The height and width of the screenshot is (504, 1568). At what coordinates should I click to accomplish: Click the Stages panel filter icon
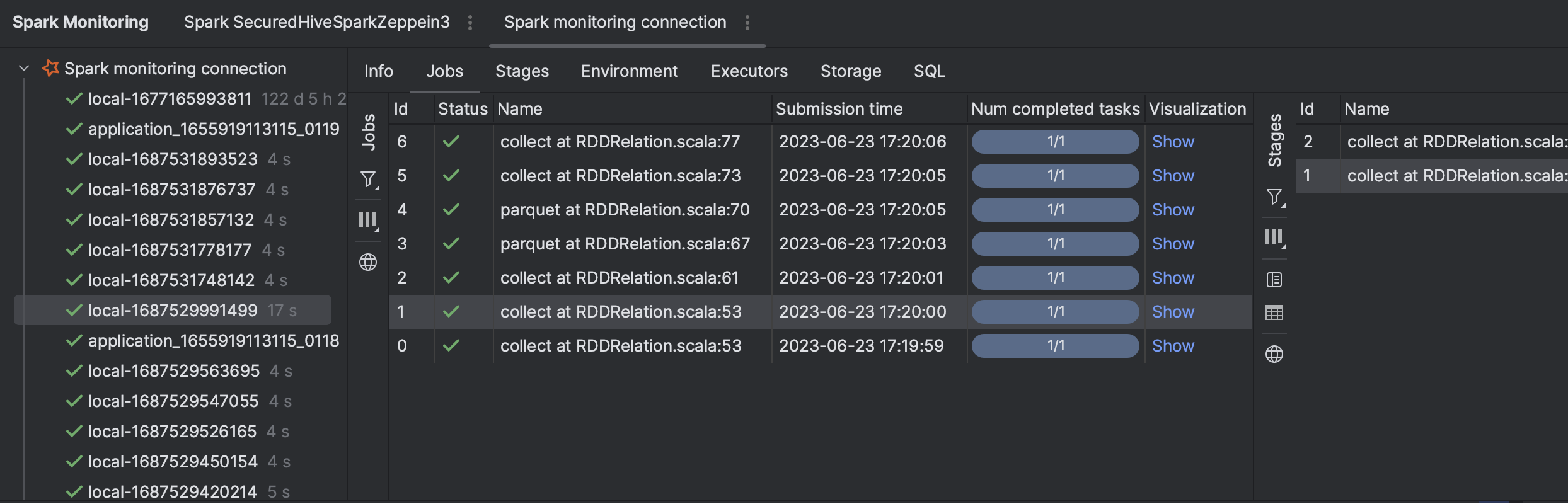click(1274, 197)
